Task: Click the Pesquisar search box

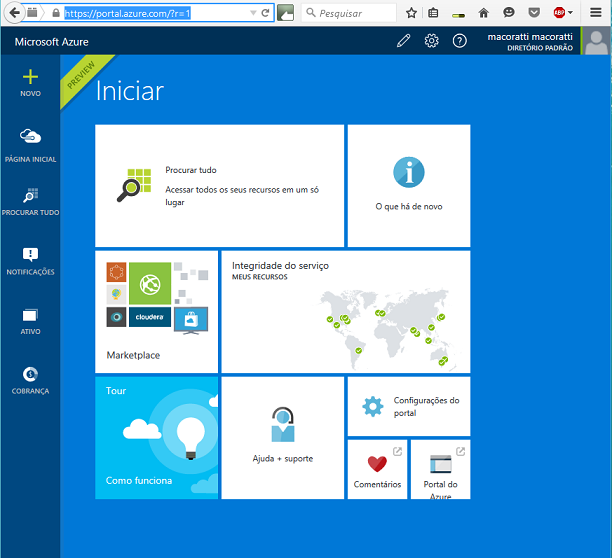Action: coord(349,13)
